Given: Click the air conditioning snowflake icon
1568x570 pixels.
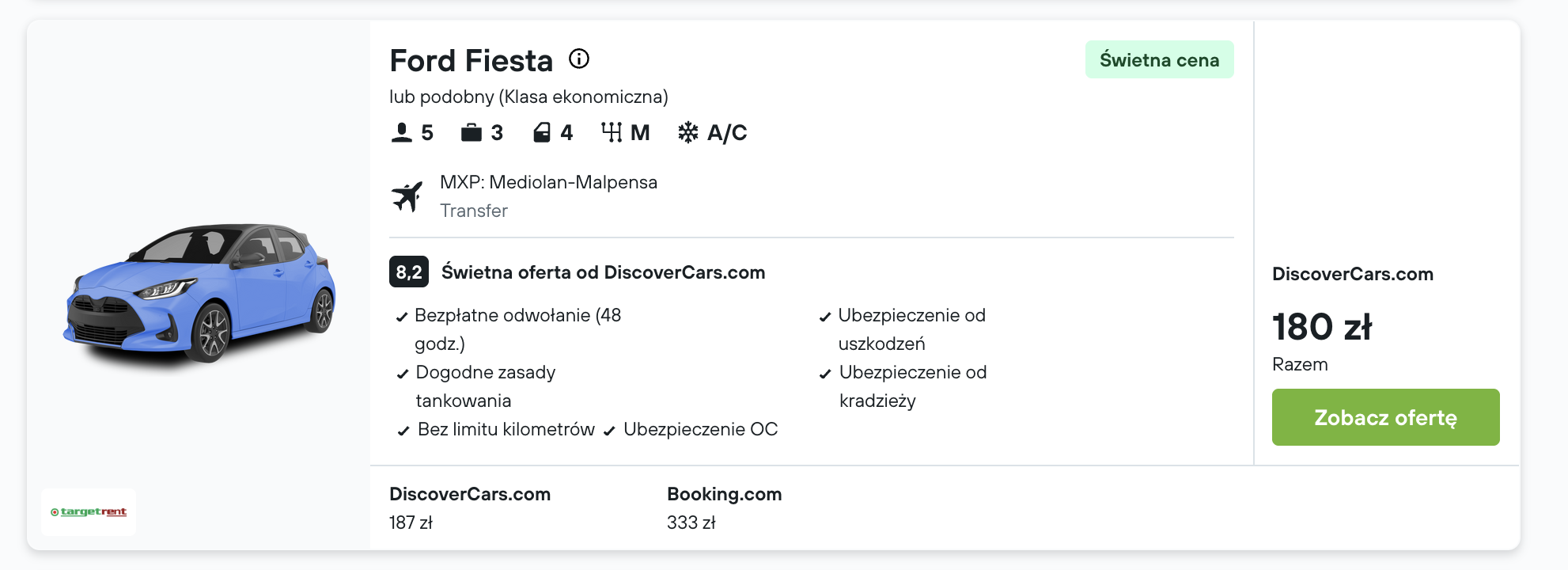Looking at the screenshot, I should (688, 133).
